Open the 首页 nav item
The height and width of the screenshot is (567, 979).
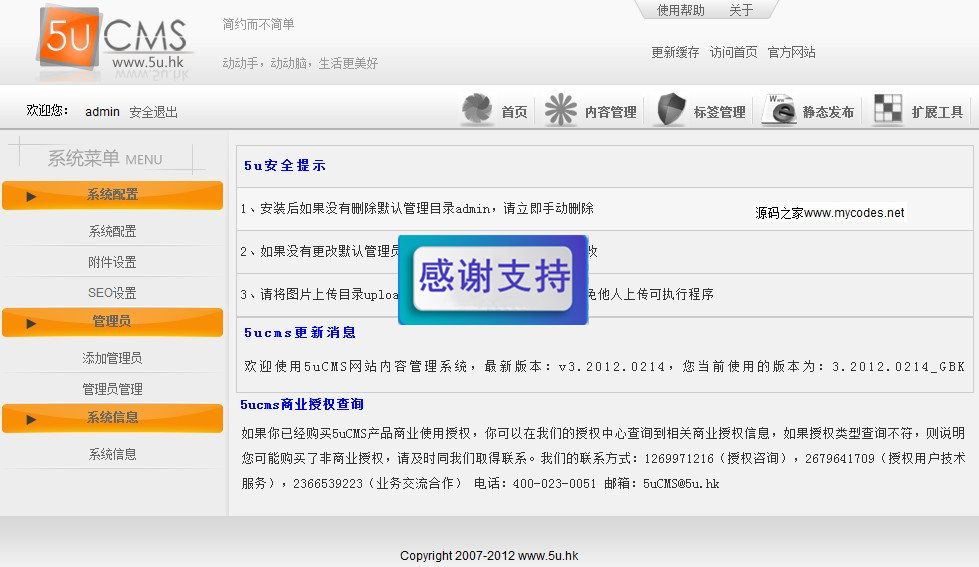(514, 112)
